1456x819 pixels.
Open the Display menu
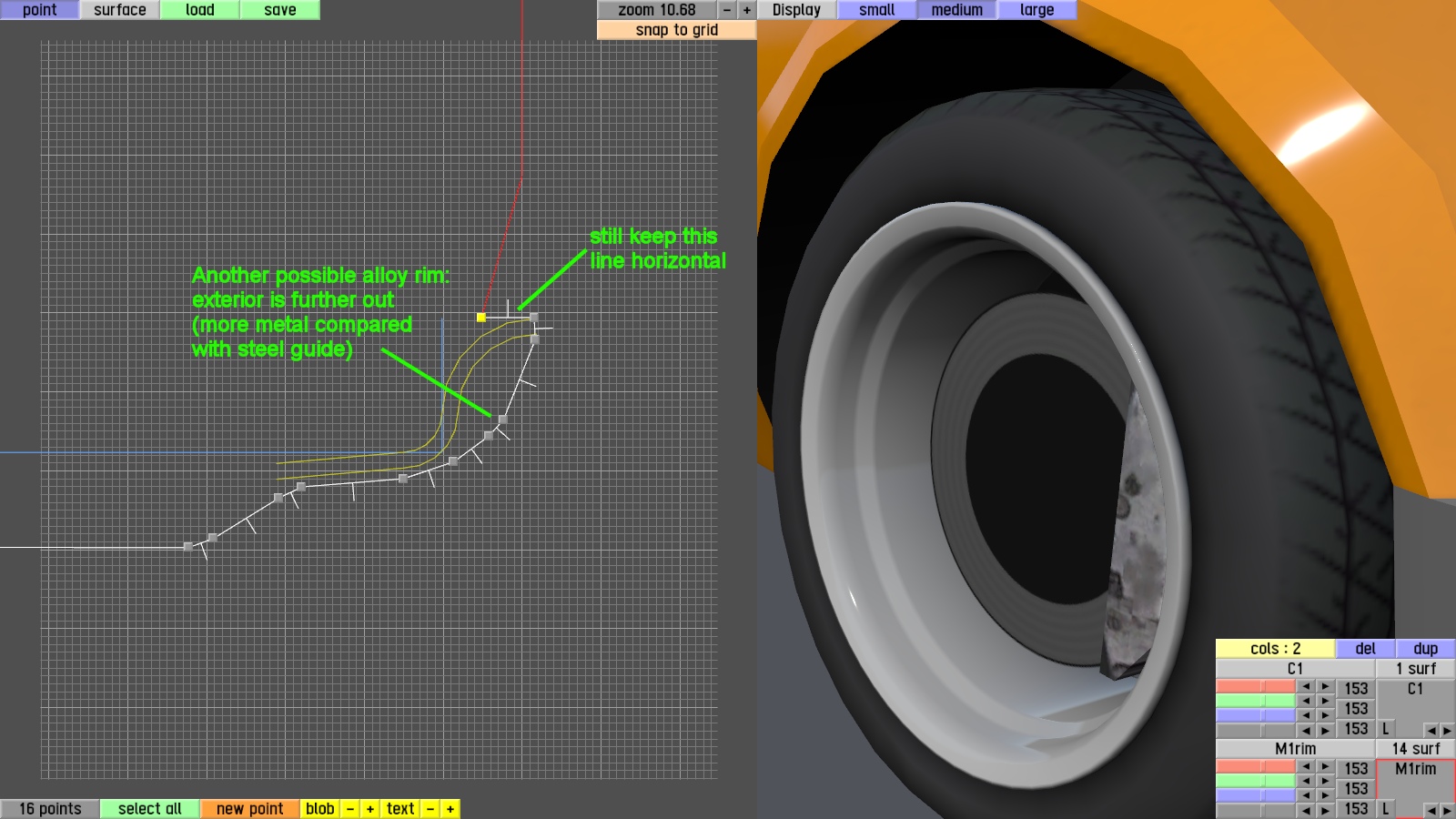pyautogui.click(x=796, y=10)
